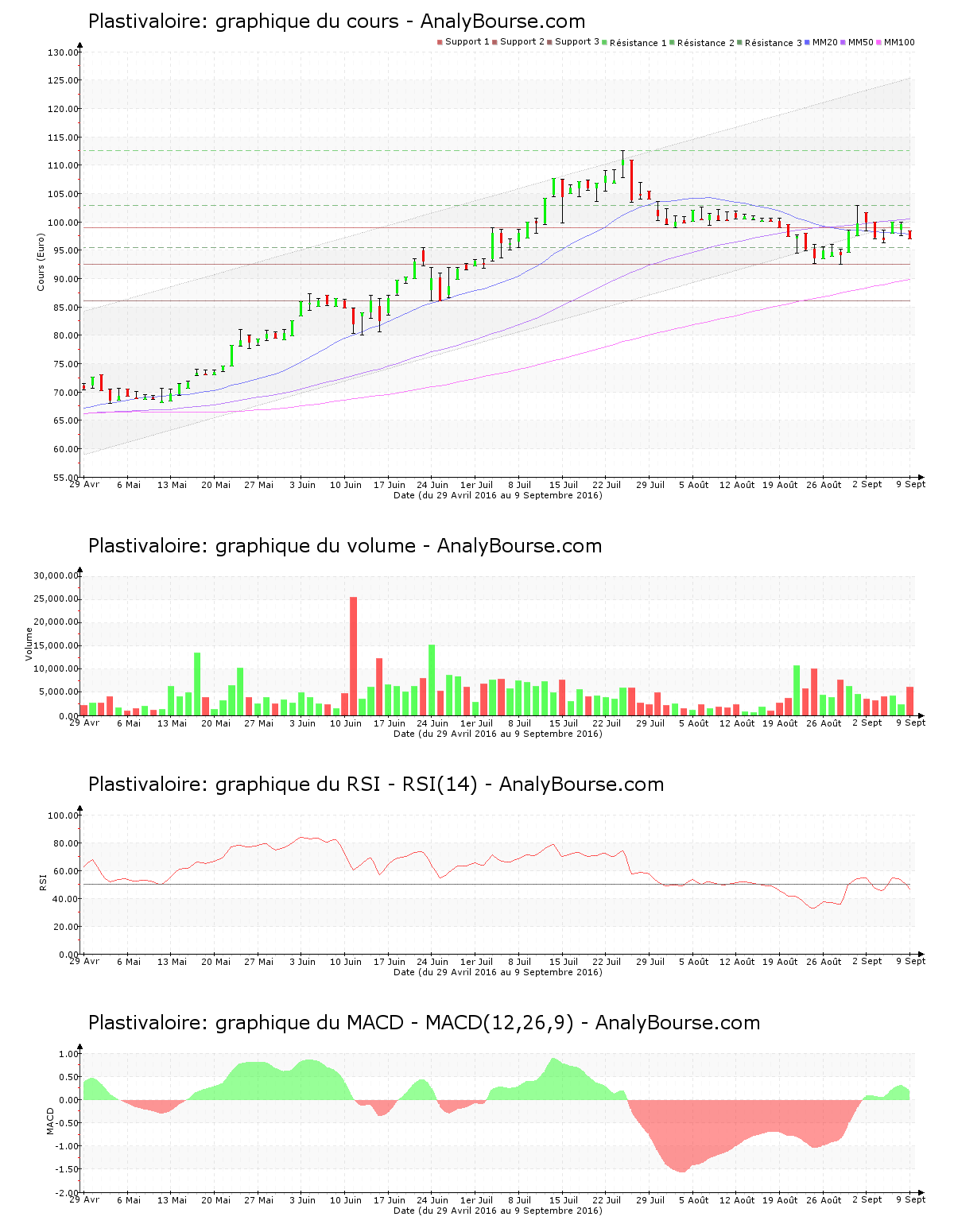Click the 'graphique du RSI - RSI(14)' title
The width and height of the screenshot is (954, 1232).
(x=376, y=785)
